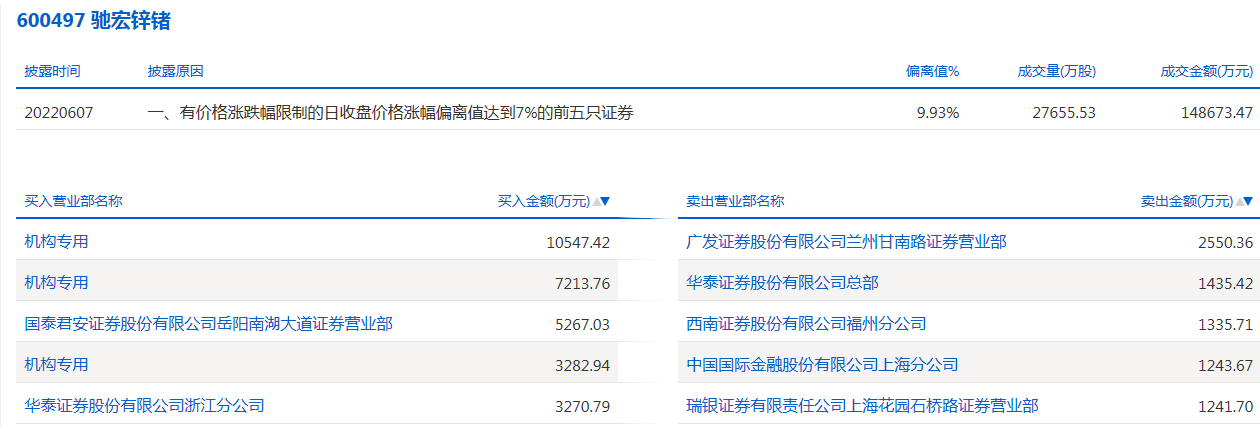Screen dimensions: 1260x426
Task: Open 华泰证券股份有限公司总部 seller link
Action: [782, 283]
